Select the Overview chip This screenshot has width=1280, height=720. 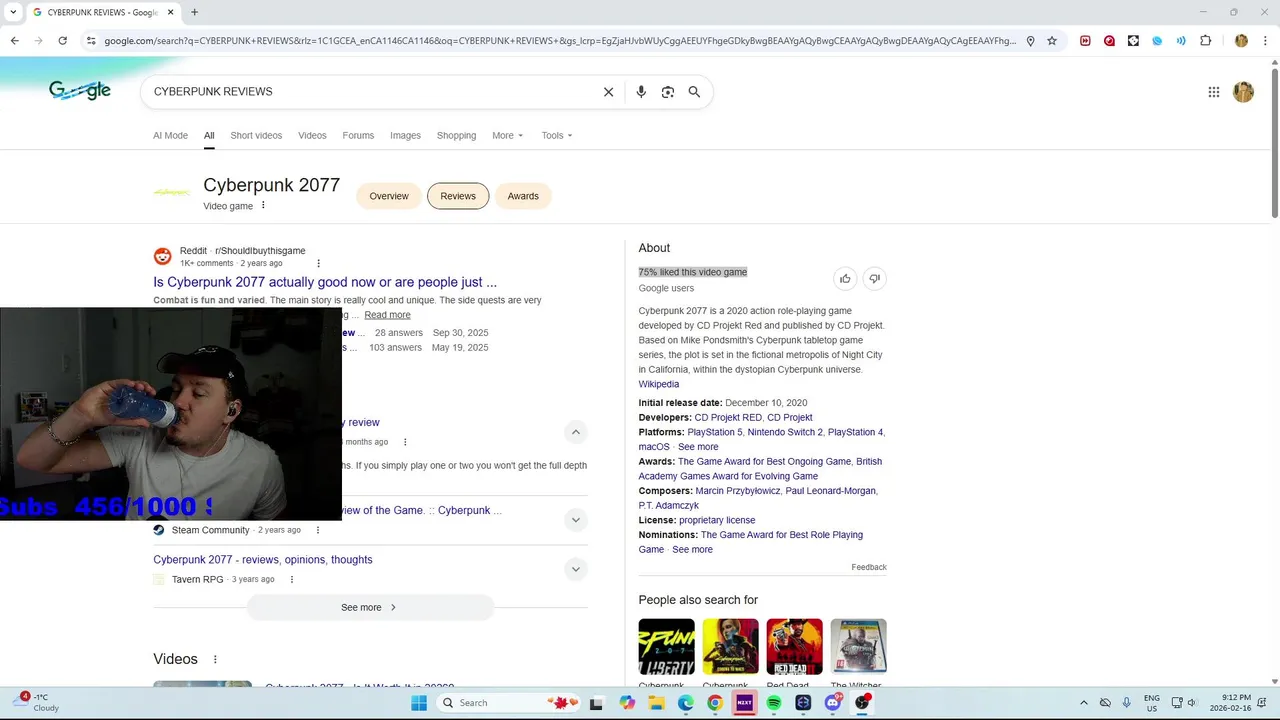coord(389,196)
